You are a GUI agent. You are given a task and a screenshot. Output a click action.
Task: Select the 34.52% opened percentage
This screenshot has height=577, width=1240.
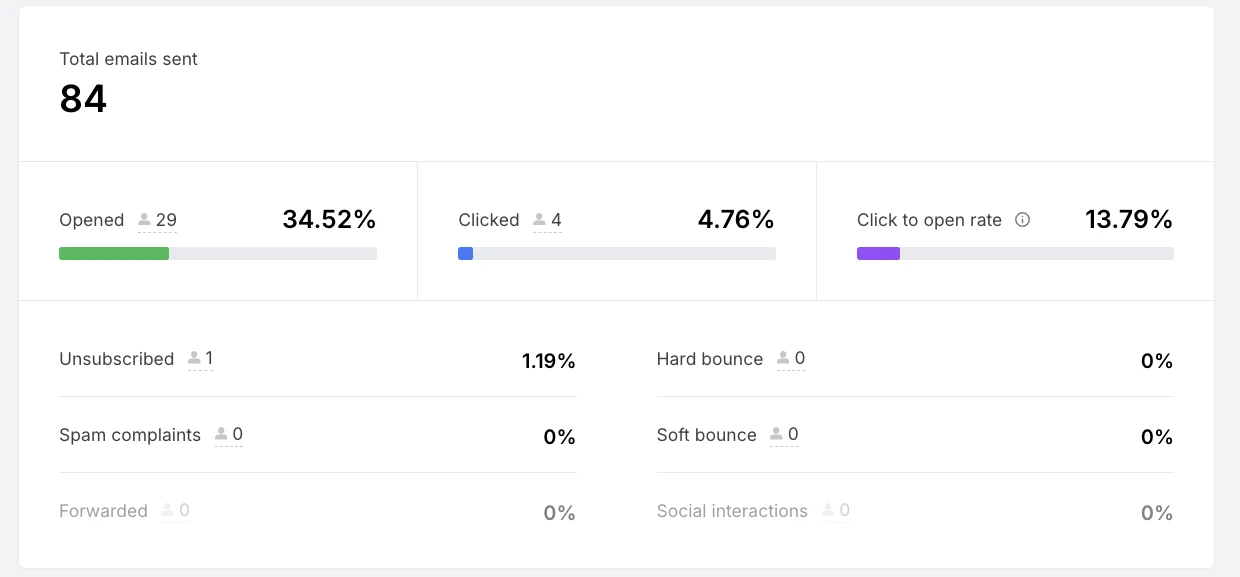pos(329,220)
